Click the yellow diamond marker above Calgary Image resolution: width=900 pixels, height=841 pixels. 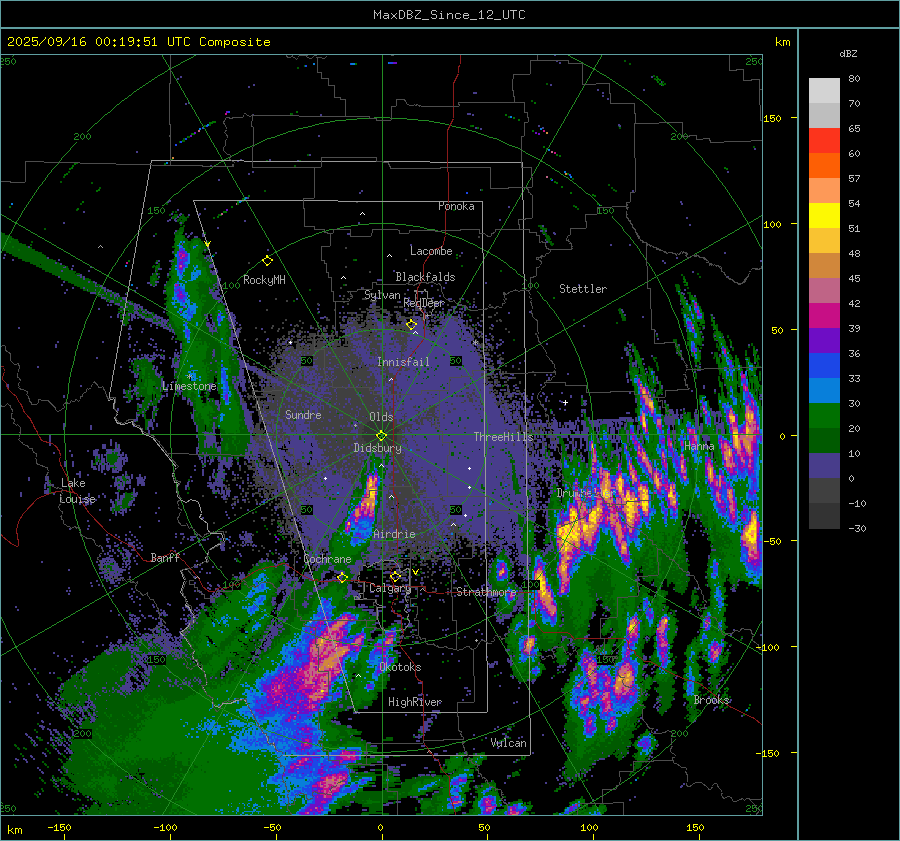[395, 576]
